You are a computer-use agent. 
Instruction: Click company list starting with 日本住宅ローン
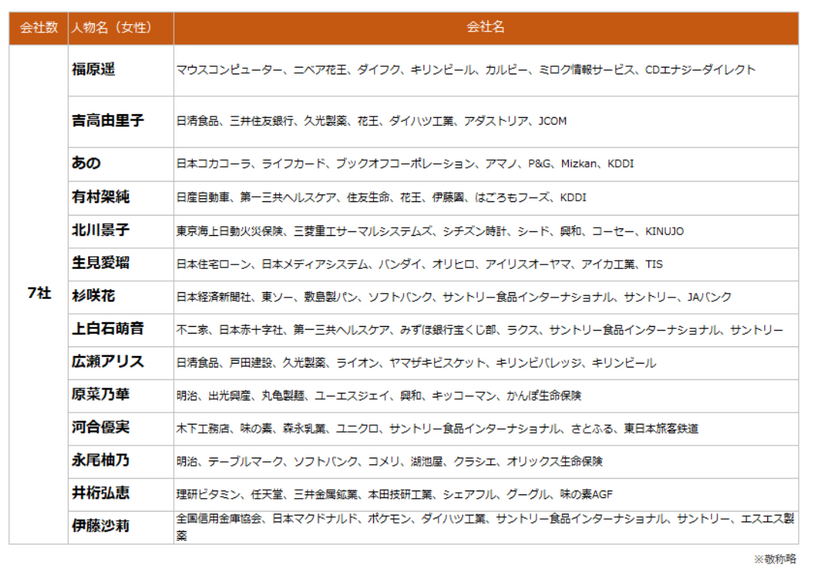pyautogui.click(x=419, y=264)
